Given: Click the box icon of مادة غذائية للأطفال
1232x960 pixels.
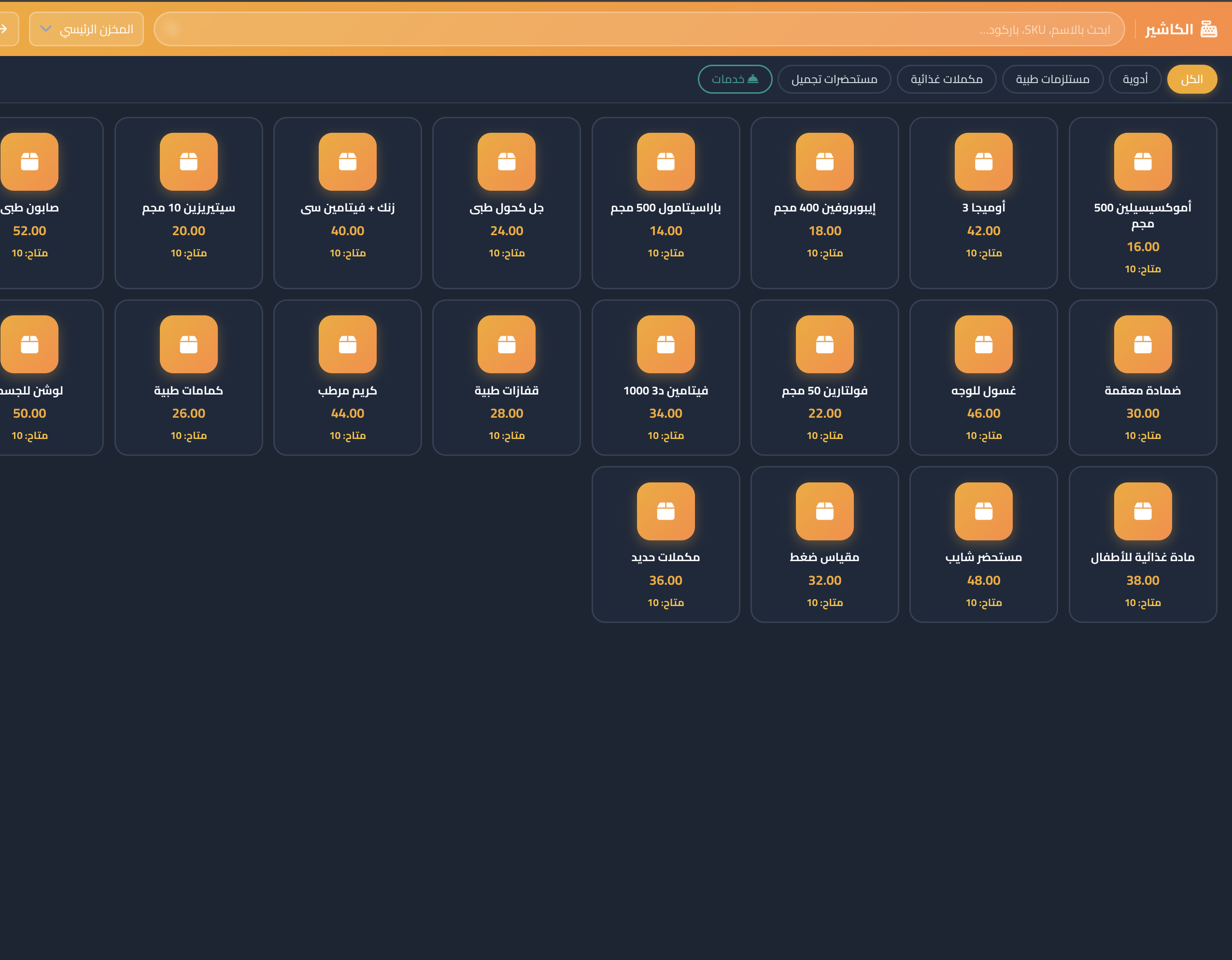Looking at the screenshot, I should (1143, 511).
